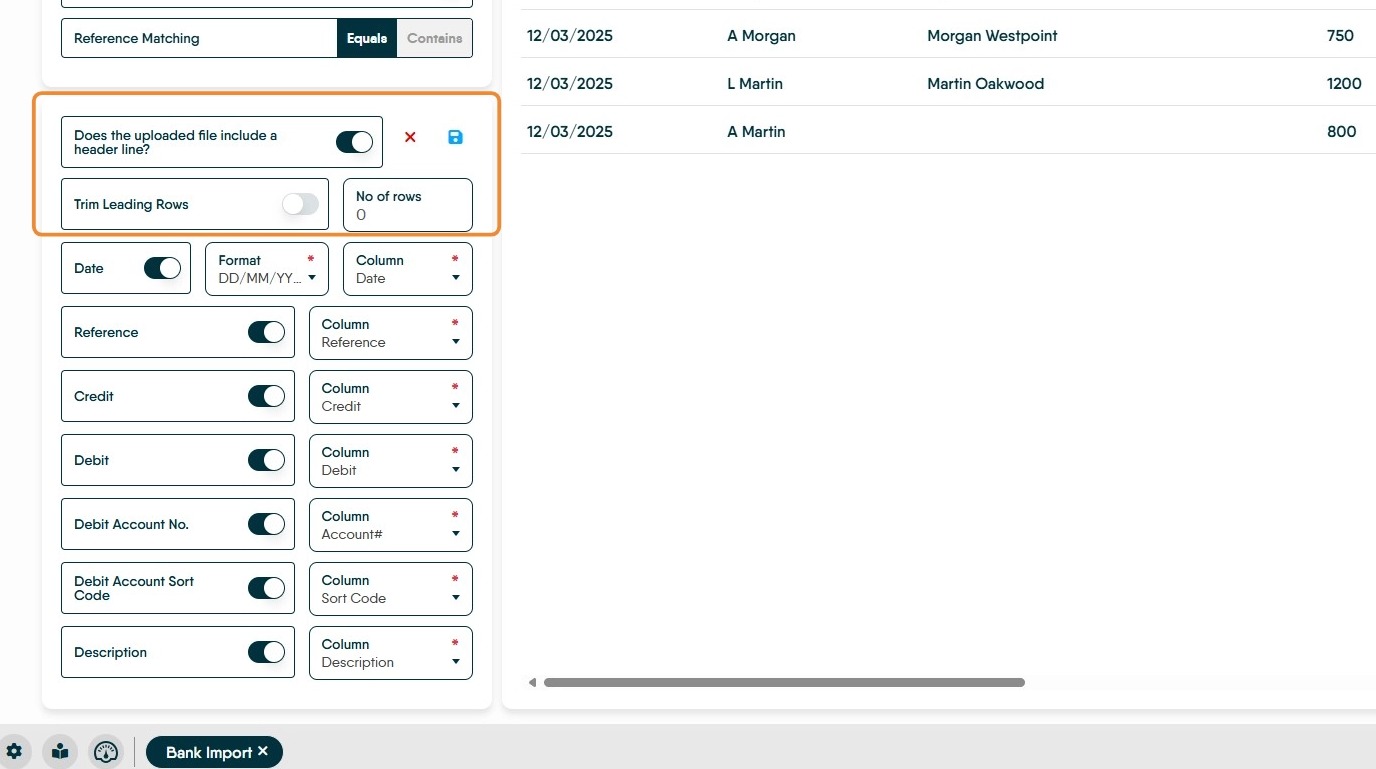The image size is (1376, 769).
Task: Turn off the Date toggle
Action: click(163, 268)
